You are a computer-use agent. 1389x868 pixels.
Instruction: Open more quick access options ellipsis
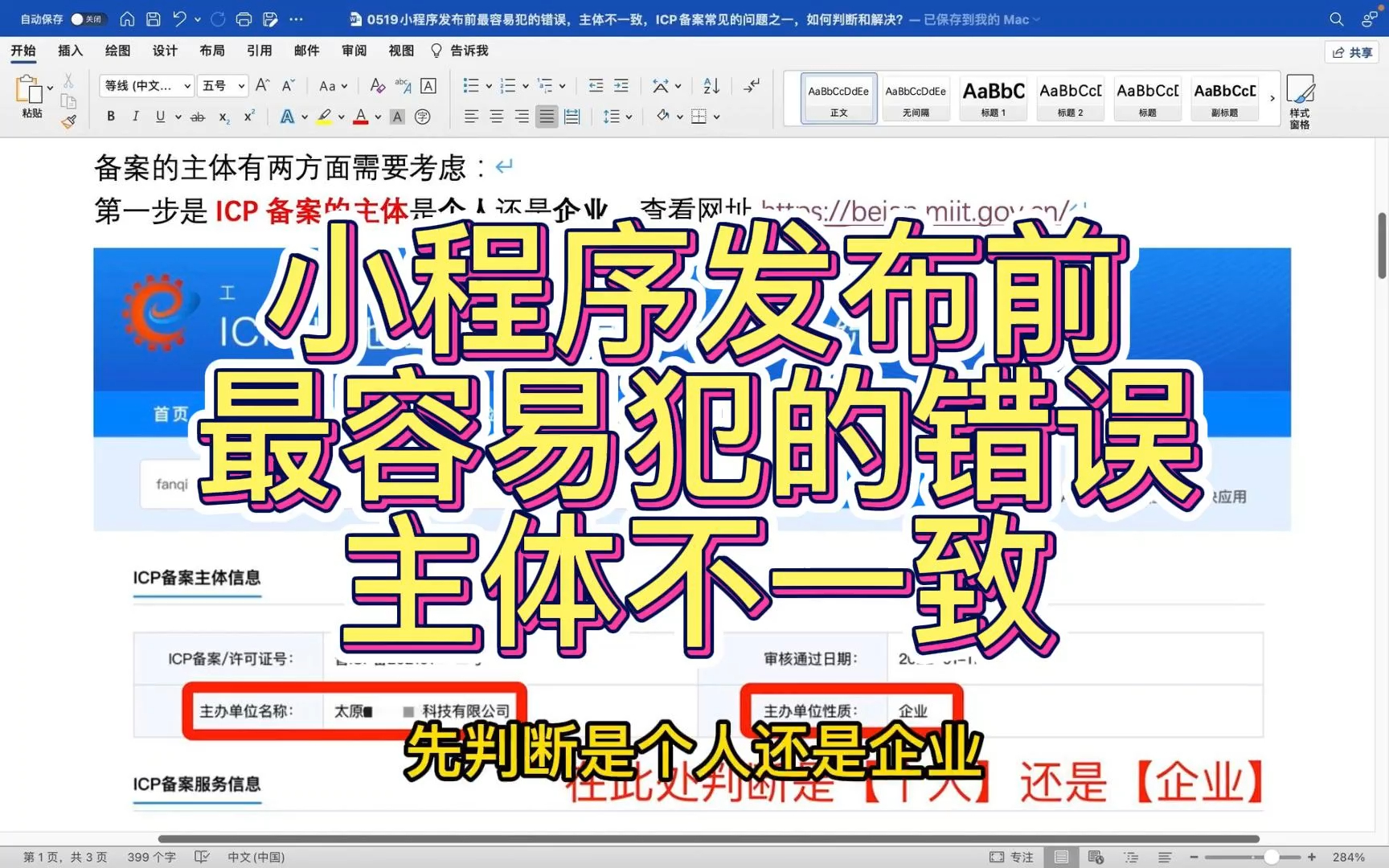coord(296,19)
